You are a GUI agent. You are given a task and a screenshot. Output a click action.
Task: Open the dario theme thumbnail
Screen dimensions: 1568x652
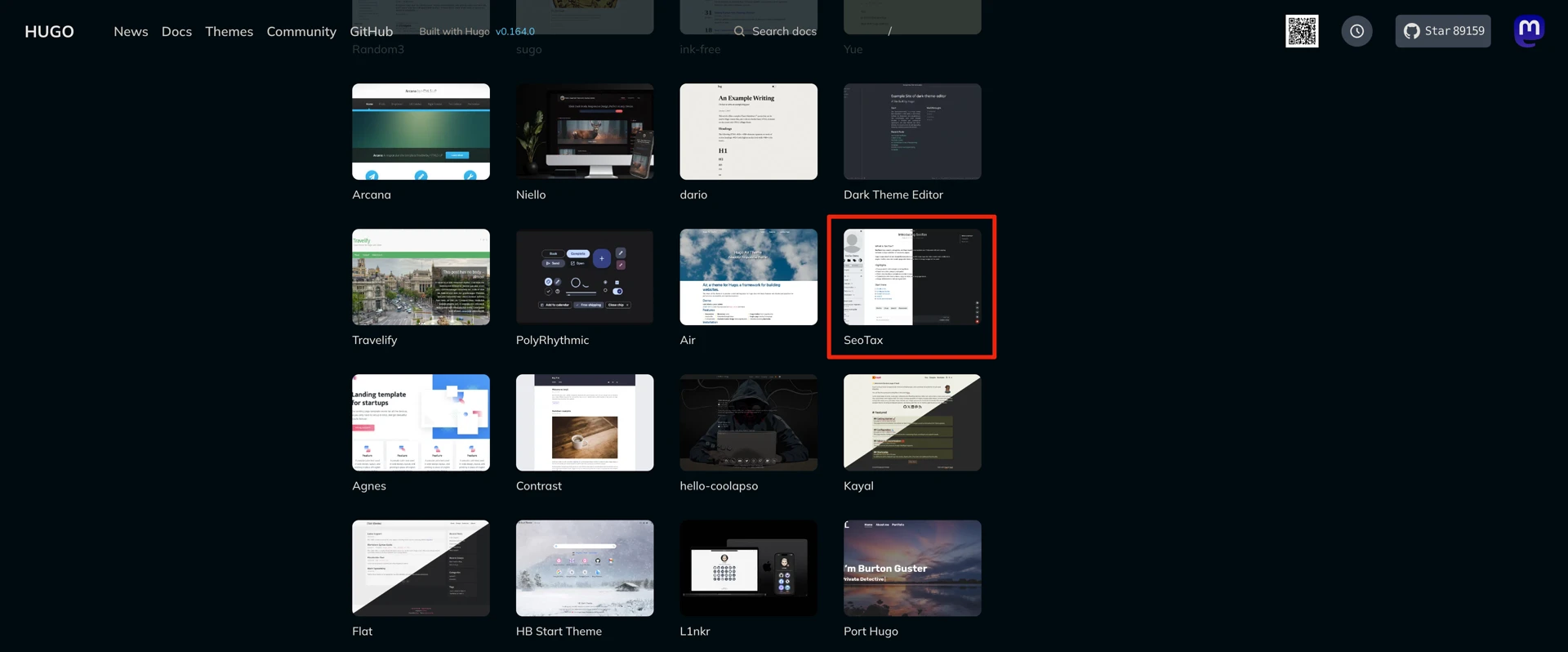(x=749, y=132)
